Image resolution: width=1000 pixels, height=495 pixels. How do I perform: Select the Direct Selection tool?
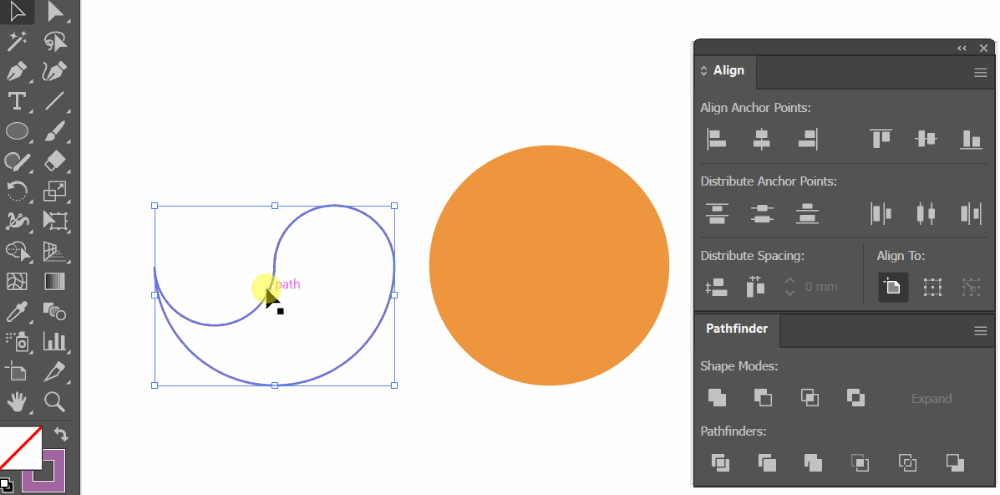coord(55,13)
